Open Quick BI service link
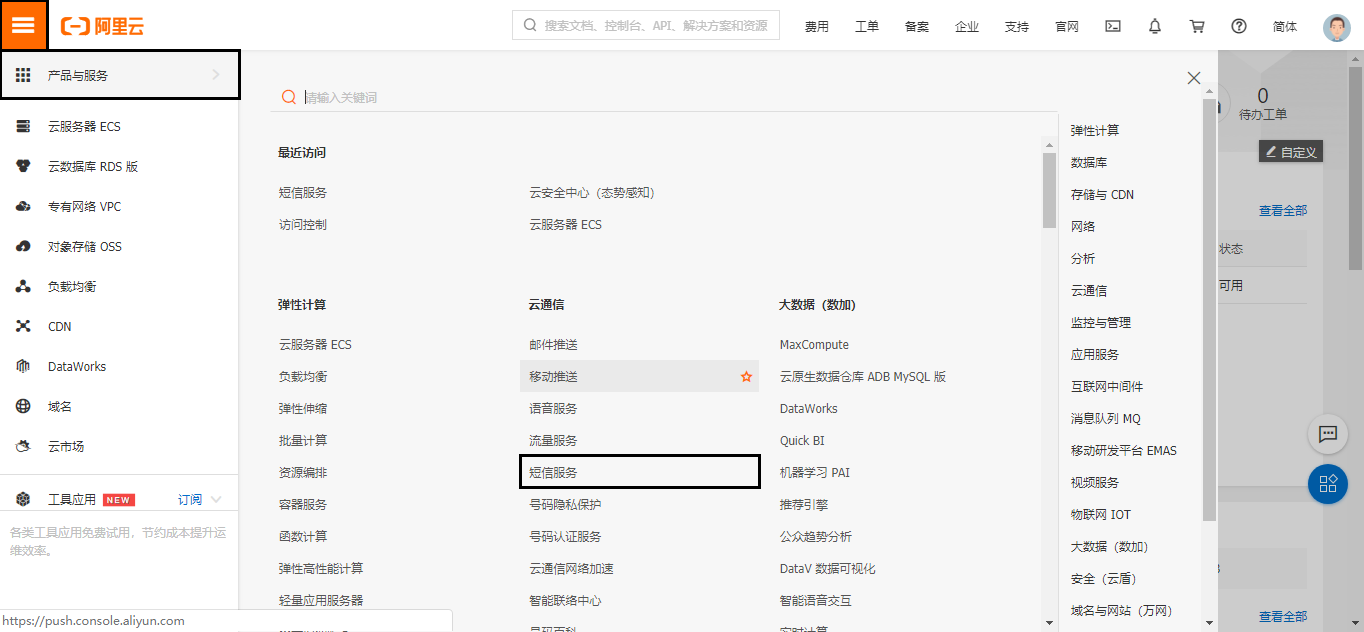Viewport: 1364px width, 632px height. click(802, 441)
